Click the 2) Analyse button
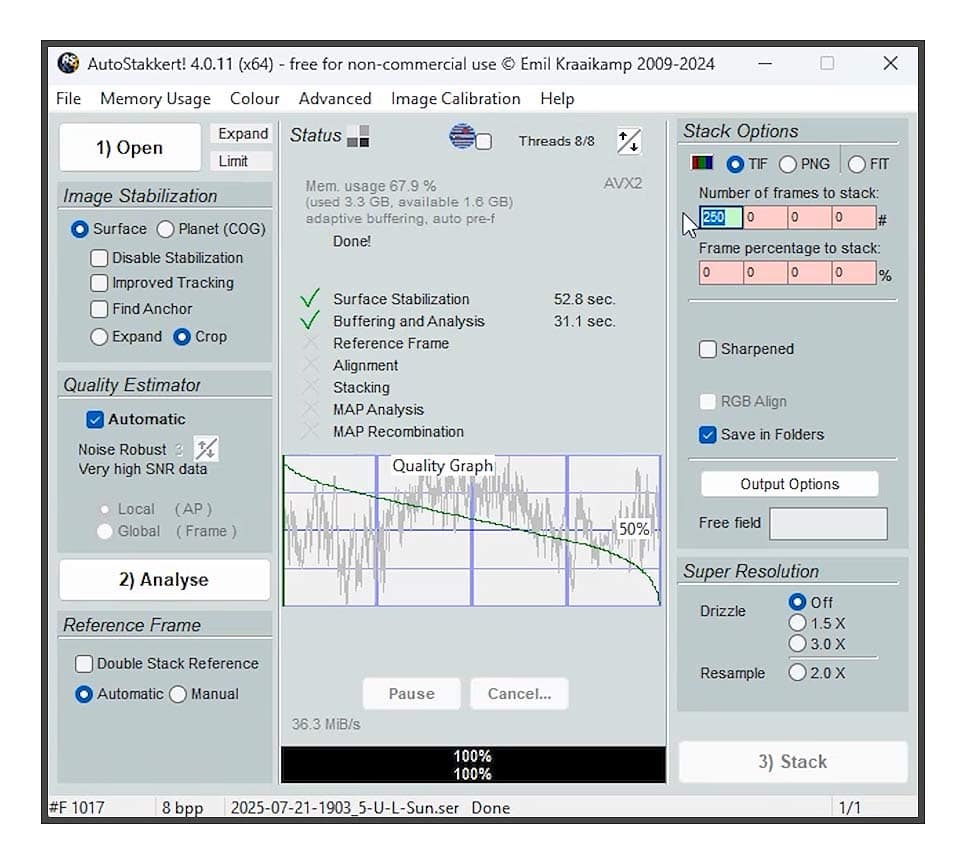Viewport: 967px width, 866px height. point(164,580)
